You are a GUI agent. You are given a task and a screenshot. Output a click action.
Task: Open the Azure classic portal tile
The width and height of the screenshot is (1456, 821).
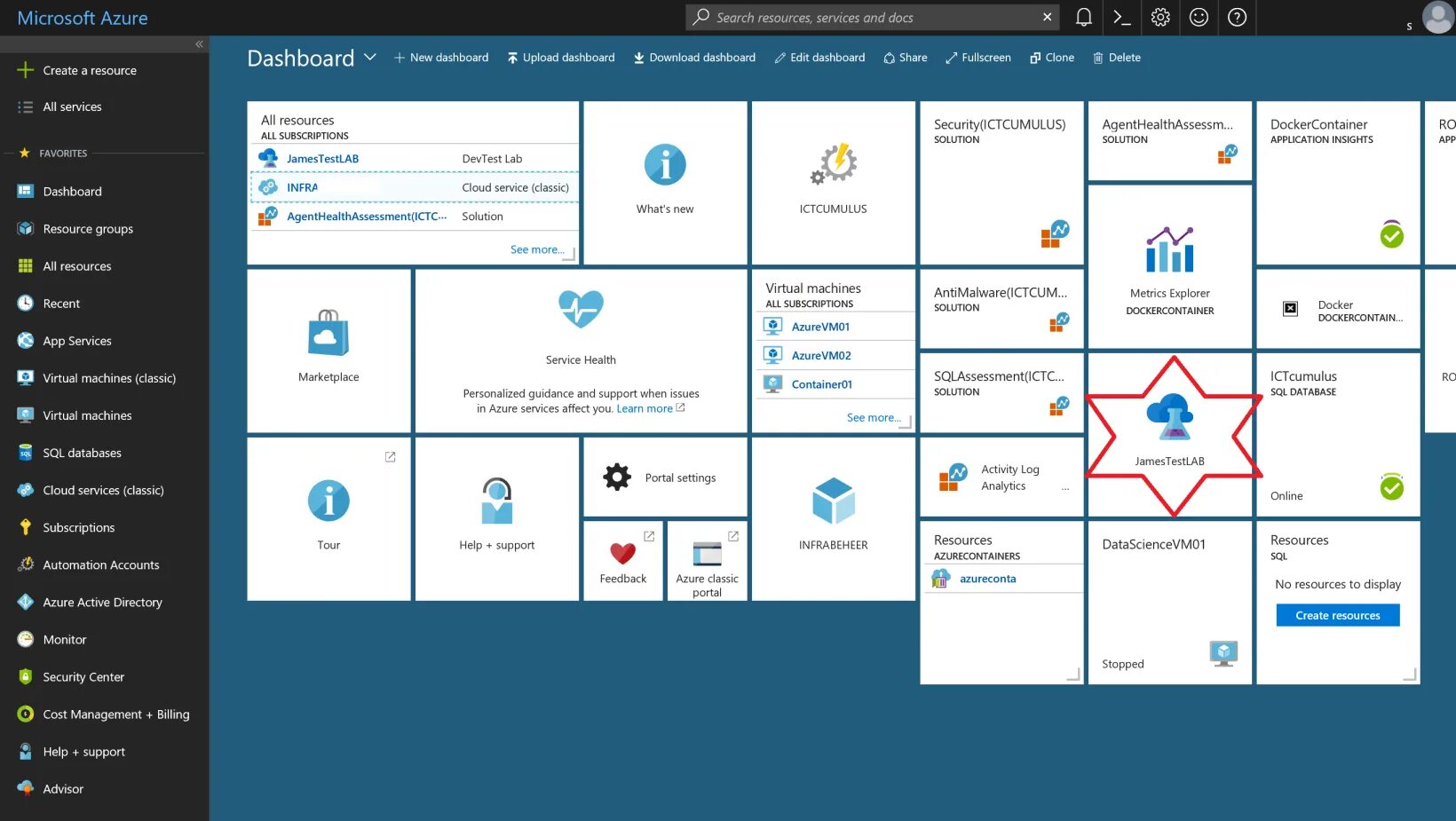pyautogui.click(x=707, y=561)
